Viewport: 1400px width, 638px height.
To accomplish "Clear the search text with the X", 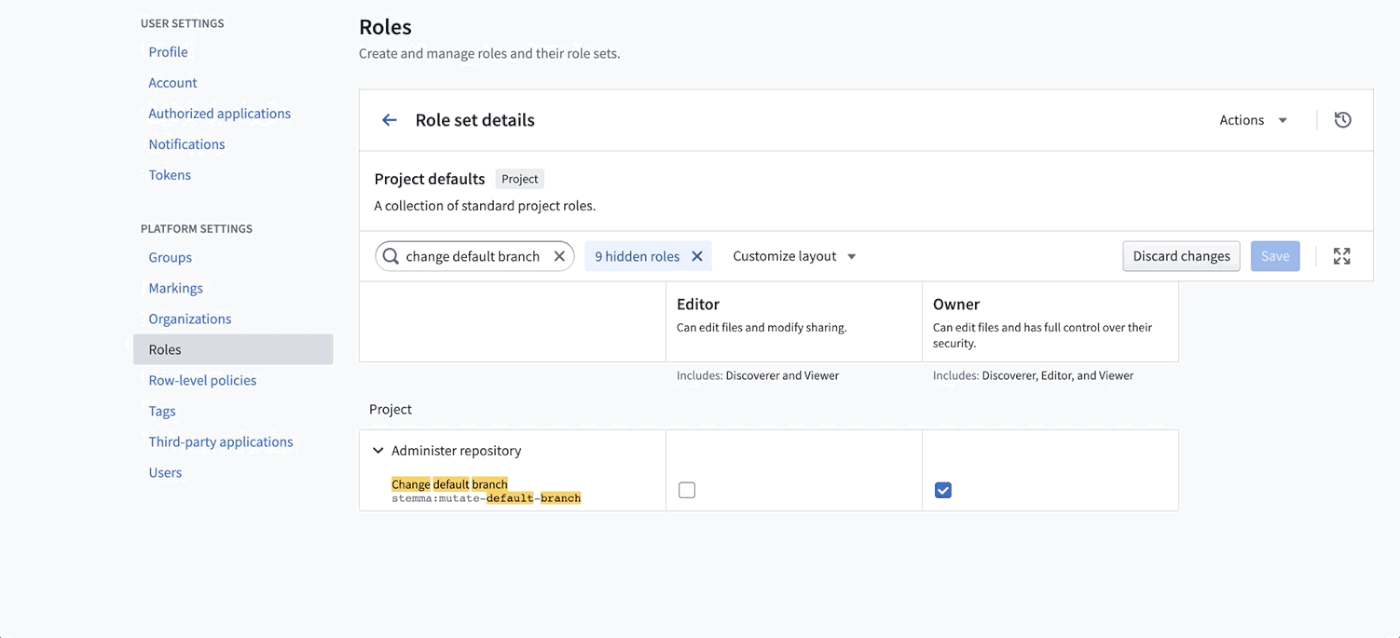I will (x=559, y=256).
